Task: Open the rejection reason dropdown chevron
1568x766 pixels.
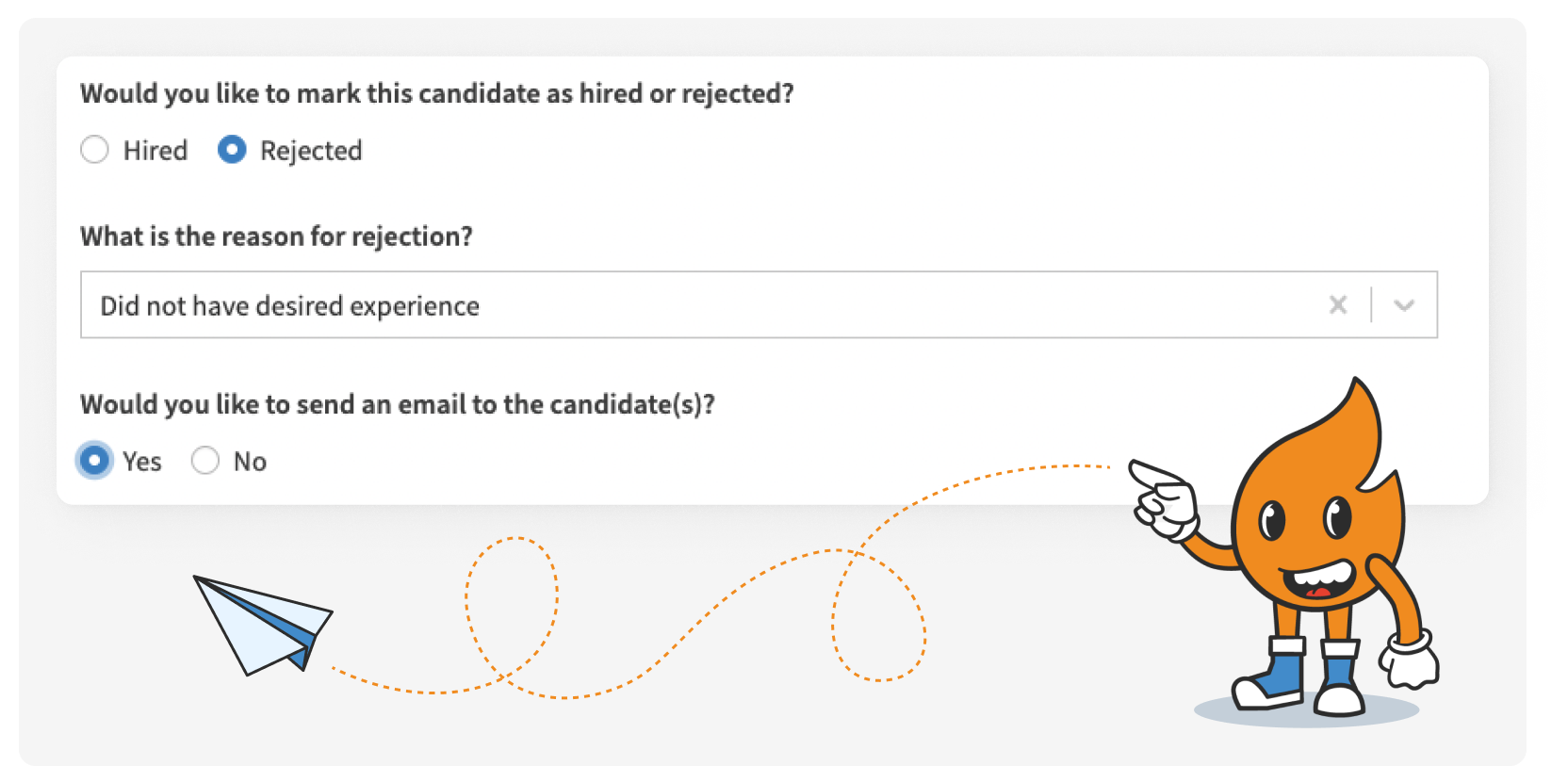Action: point(1405,304)
